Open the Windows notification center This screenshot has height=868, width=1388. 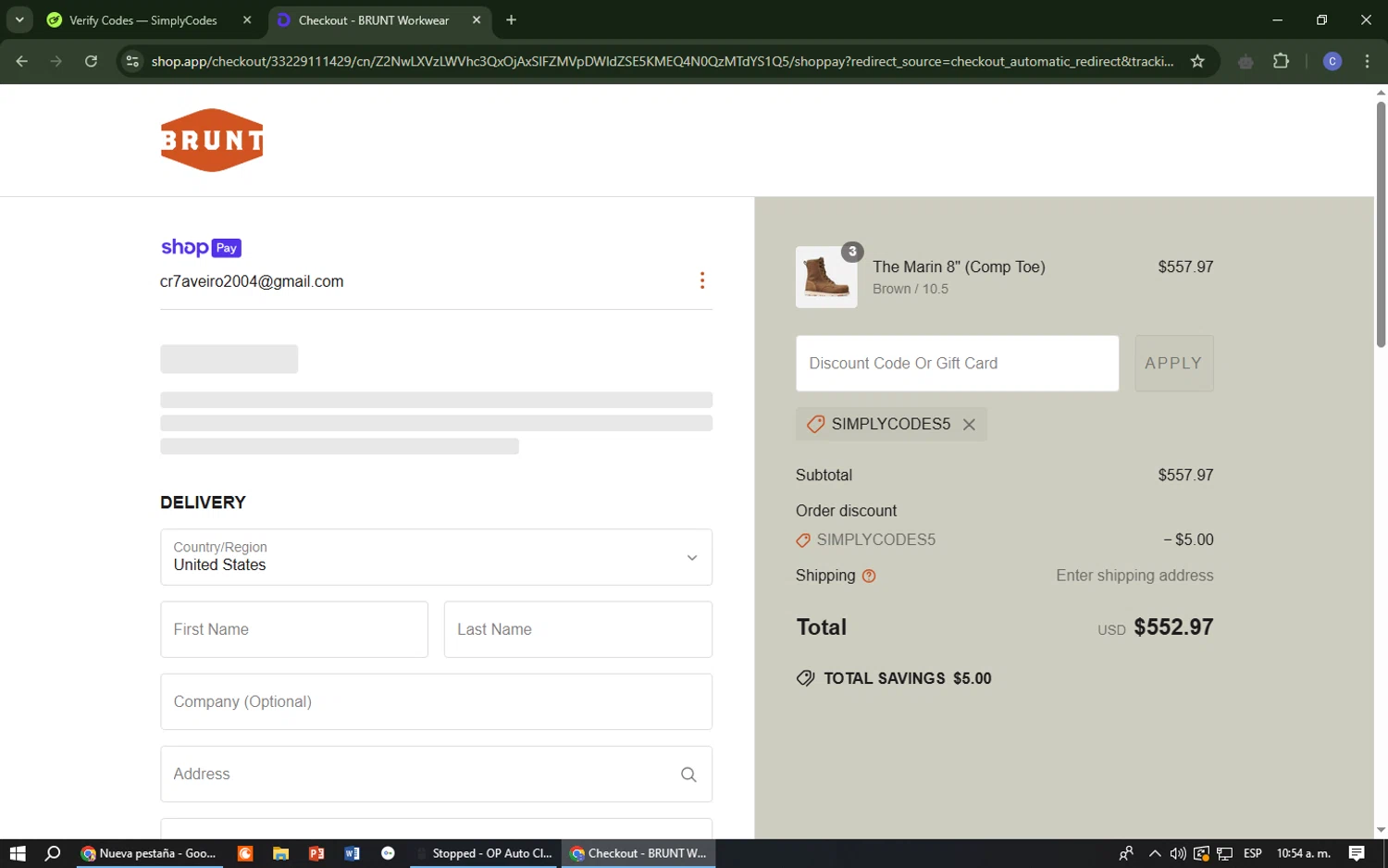tap(1357, 853)
